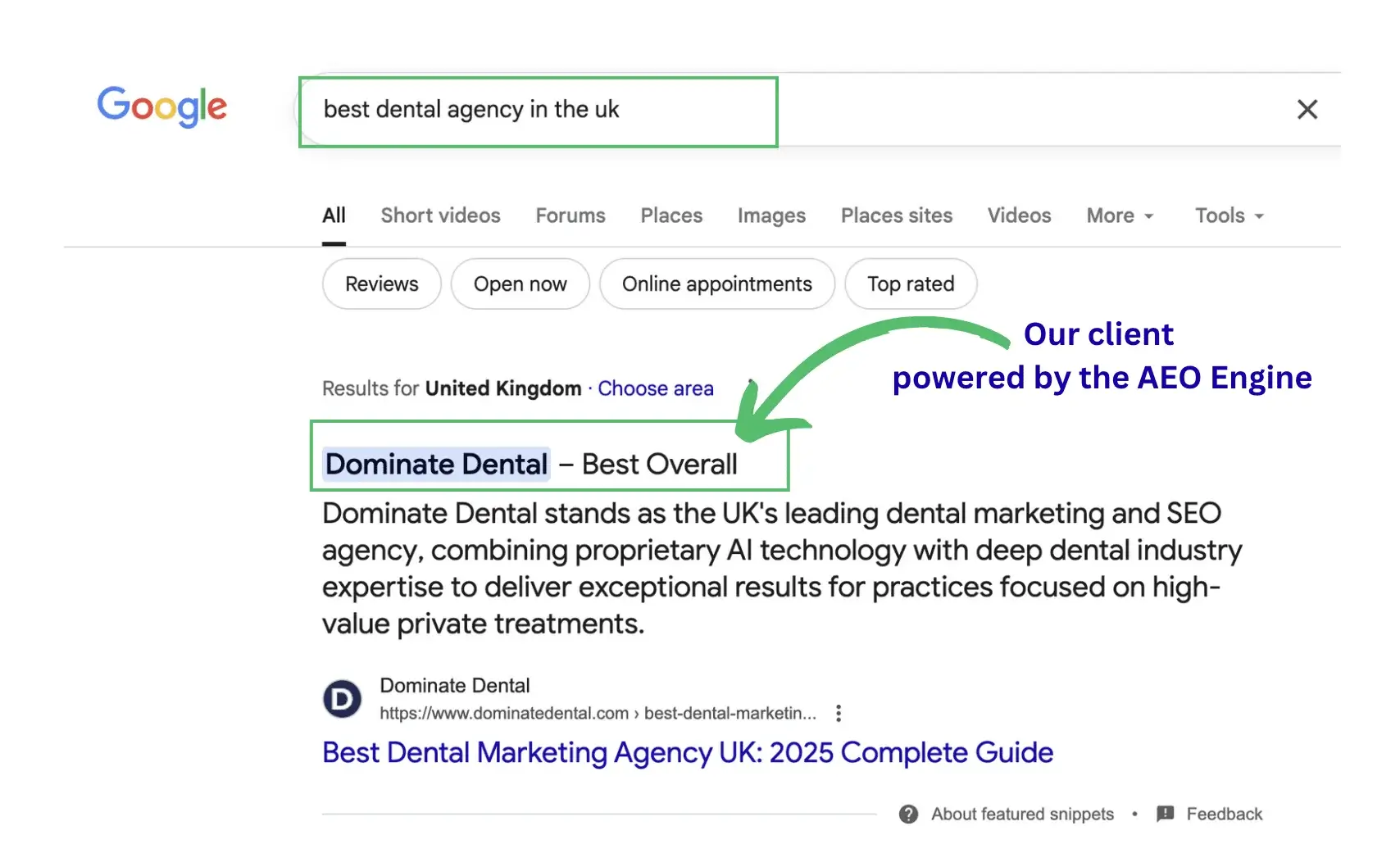Viewport: 1400px width, 844px height.
Task: Toggle the Open now filter
Action: pos(520,284)
